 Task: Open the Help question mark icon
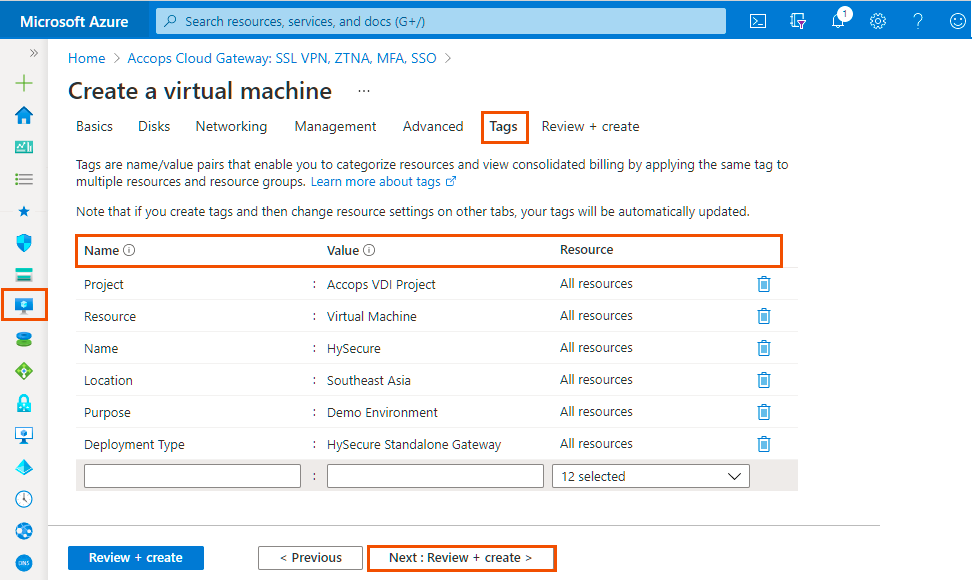coord(918,21)
